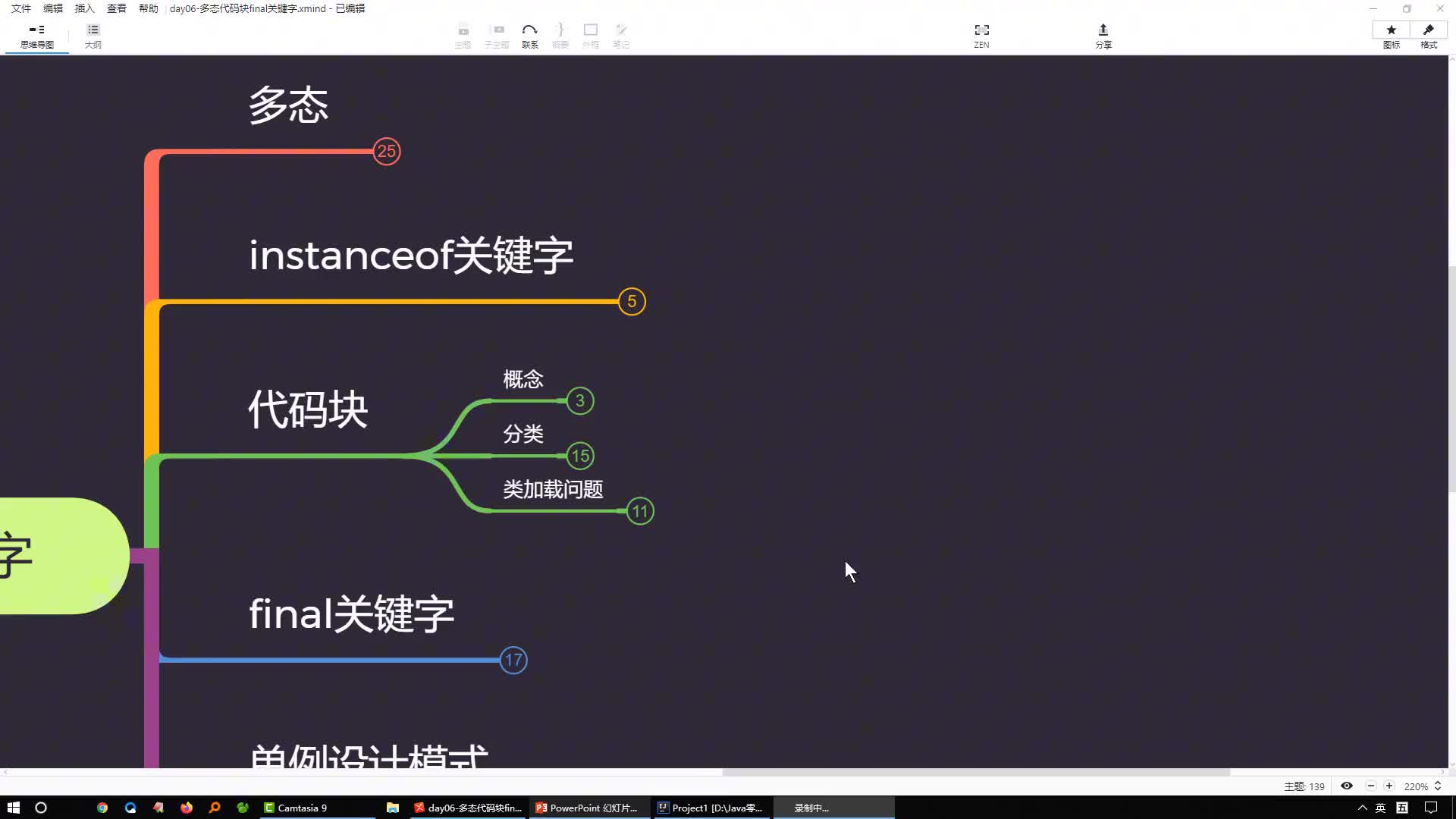Open the 插入 menu

(85, 8)
